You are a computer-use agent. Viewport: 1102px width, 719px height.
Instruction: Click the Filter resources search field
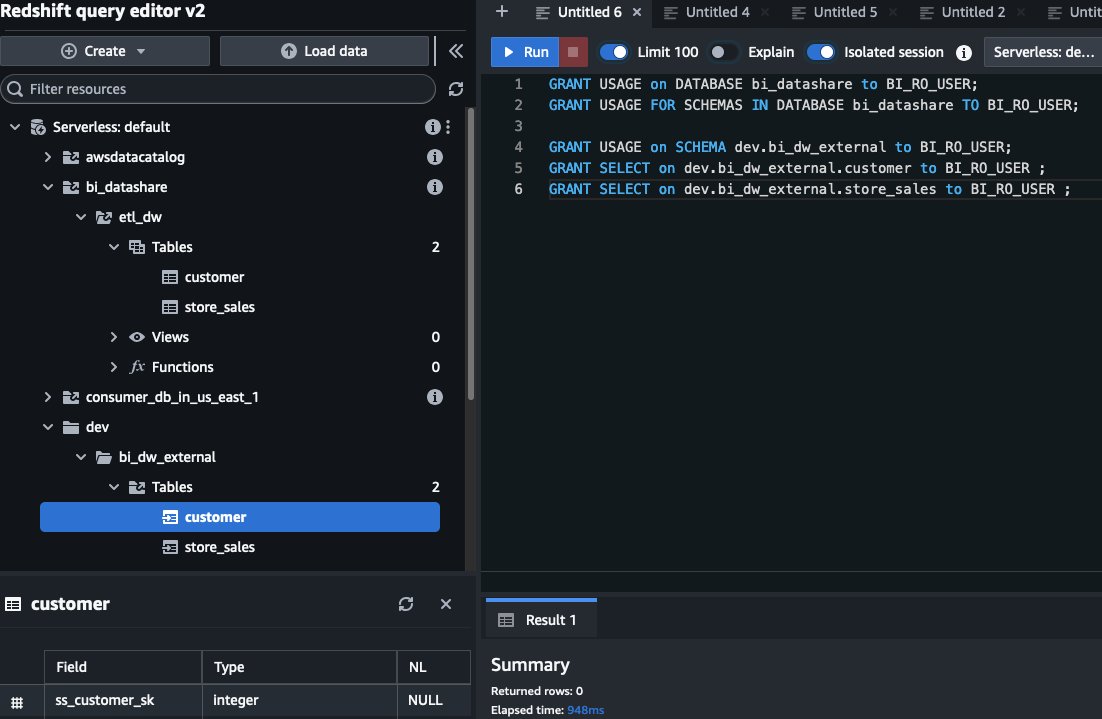(x=219, y=89)
